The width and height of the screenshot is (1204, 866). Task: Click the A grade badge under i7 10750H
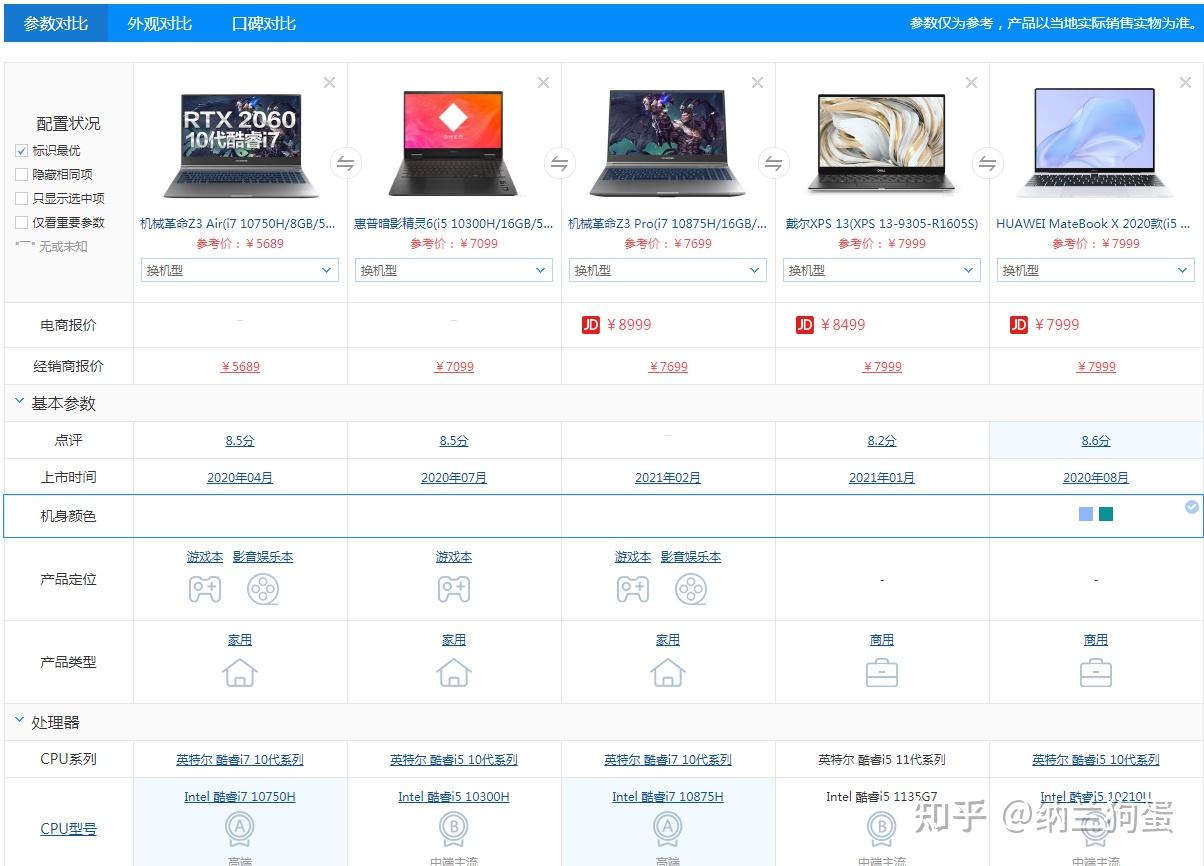click(240, 829)
